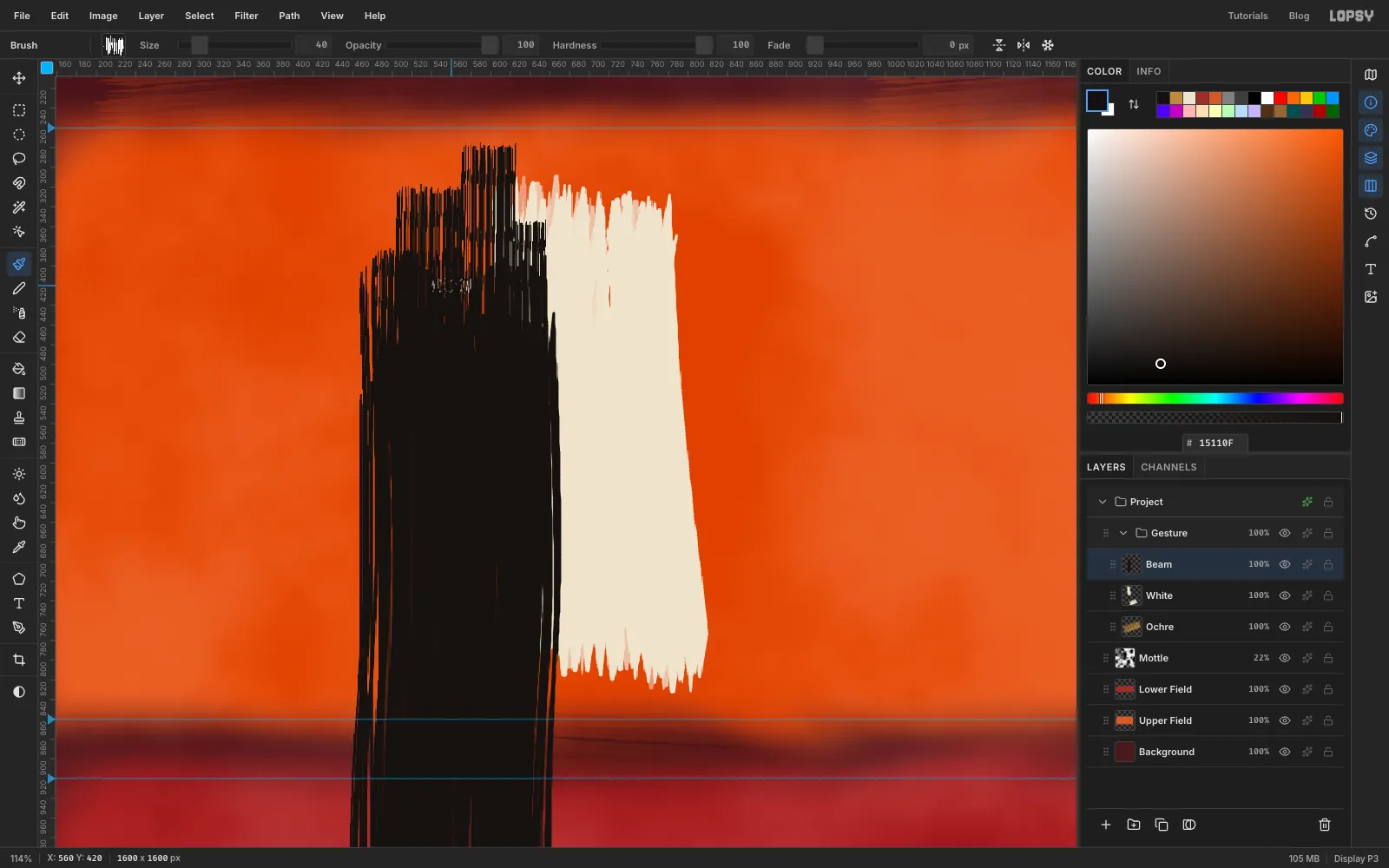
Task: Select the Rectangular Marquee tool
Action: [19, 110]
